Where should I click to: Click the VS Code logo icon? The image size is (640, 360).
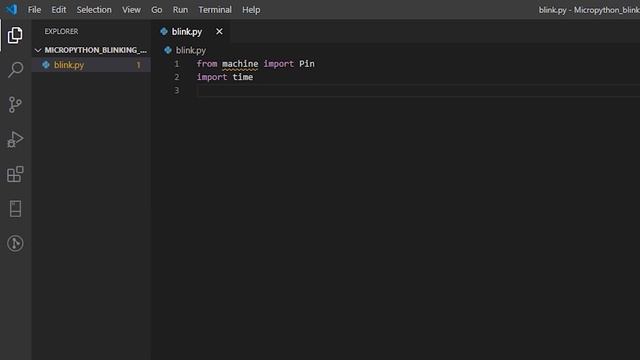11,9
